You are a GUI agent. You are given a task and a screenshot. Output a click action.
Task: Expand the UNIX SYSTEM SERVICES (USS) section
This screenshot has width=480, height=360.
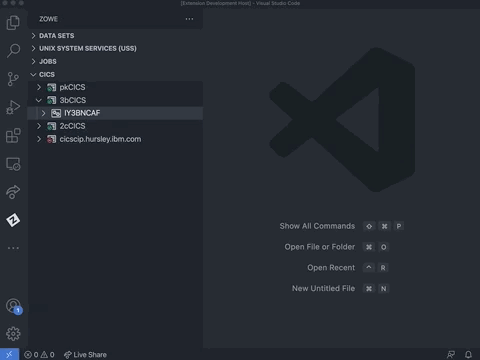tap(33, 49)
